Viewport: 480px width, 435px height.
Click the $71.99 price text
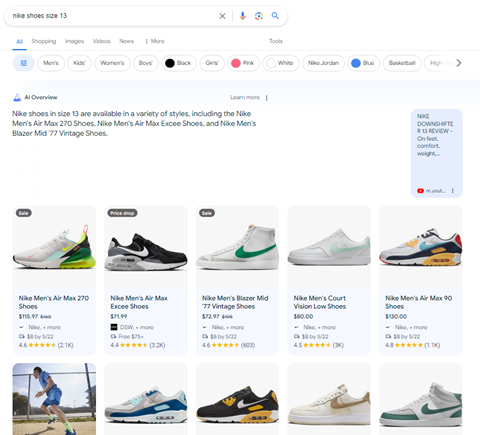click(119, 316)
